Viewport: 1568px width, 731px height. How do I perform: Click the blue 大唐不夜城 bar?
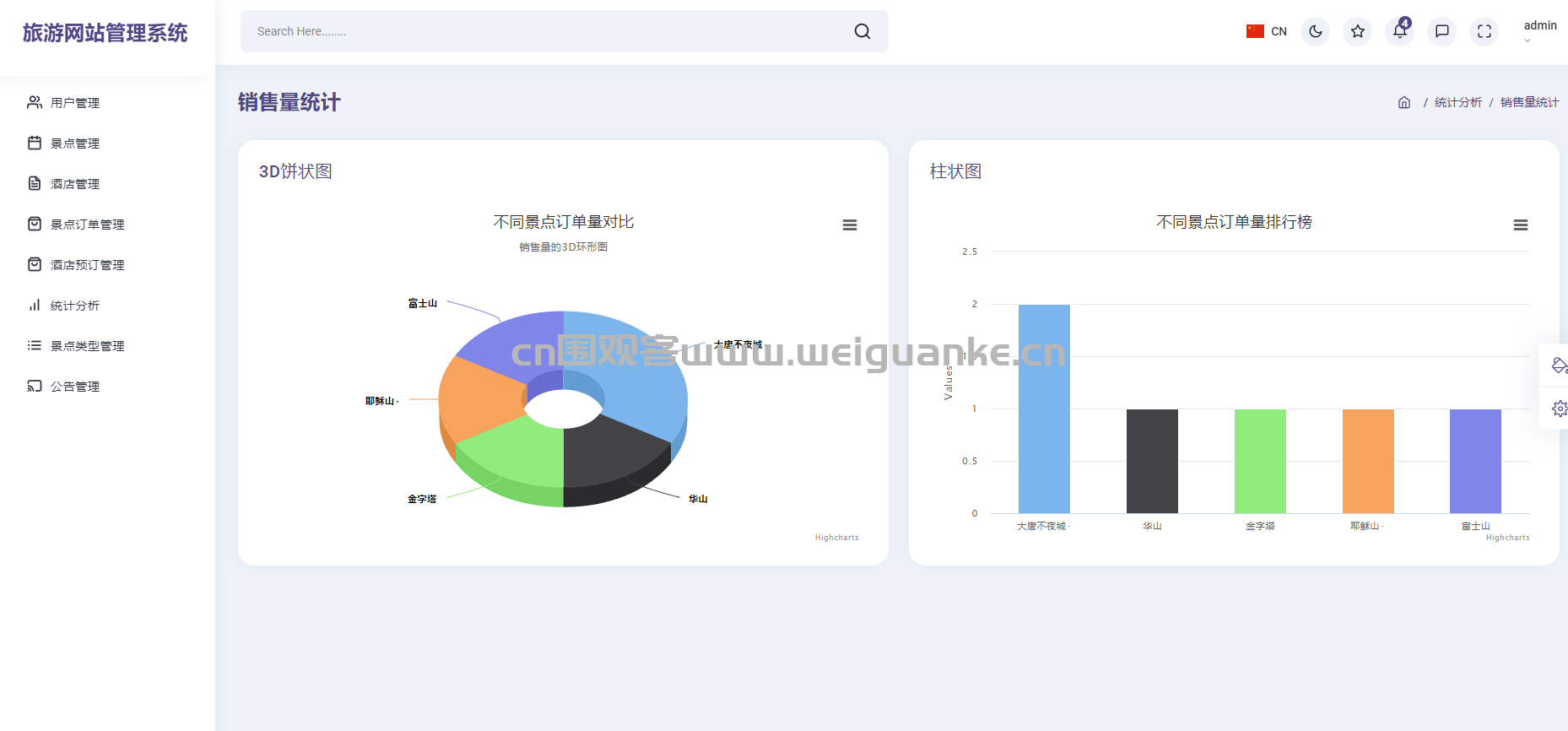coord(1044,409)
